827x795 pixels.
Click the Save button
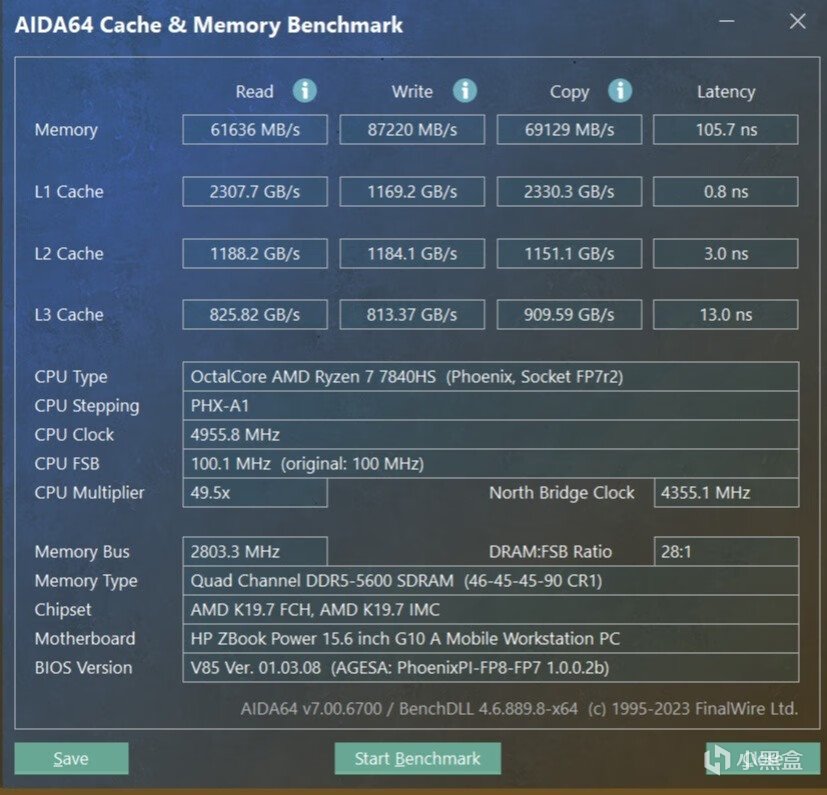(x=71, y=759)
